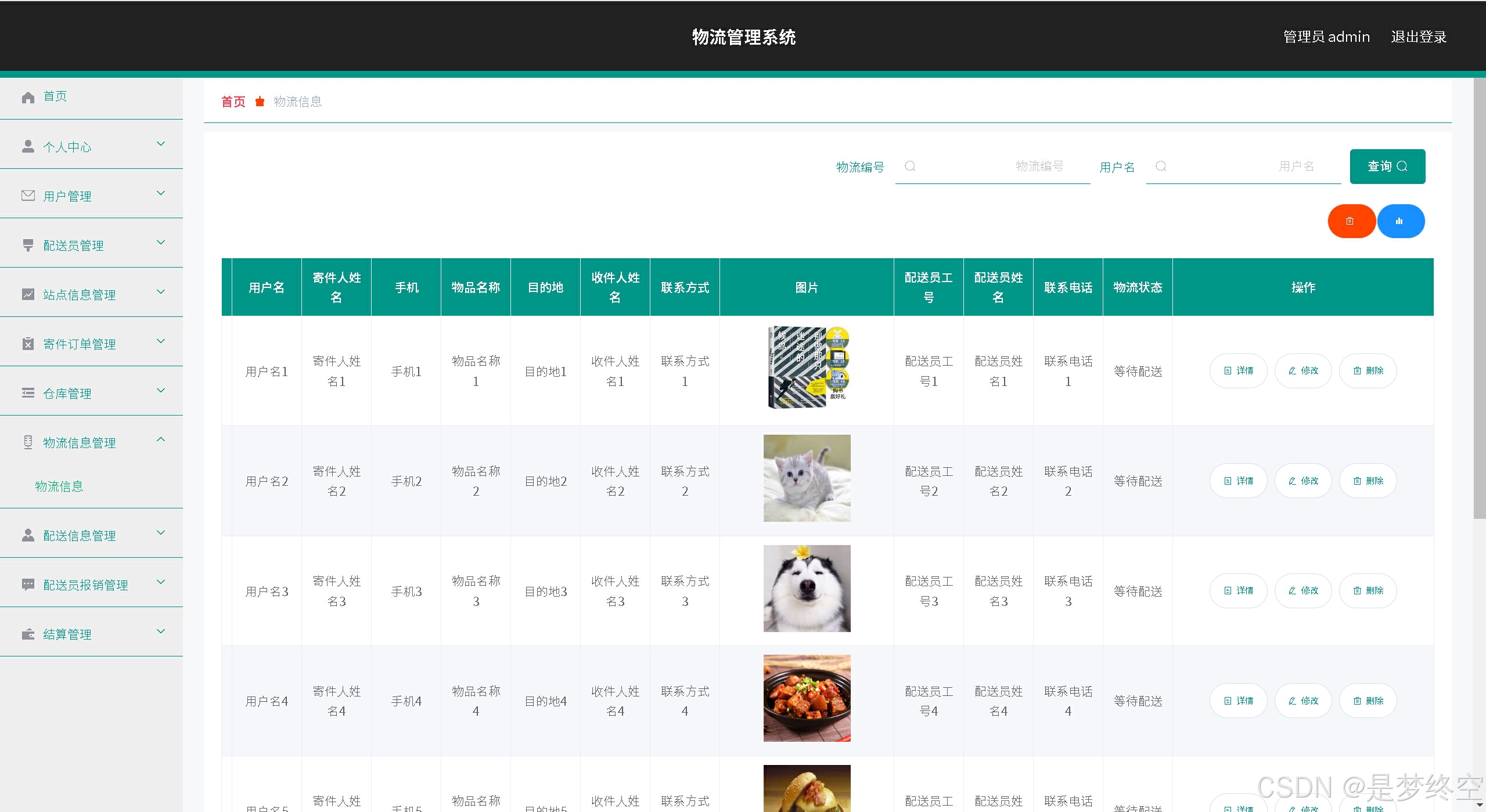Click the 用户管理 envelope icon
1486x812 pixels.
coord(28,196)
